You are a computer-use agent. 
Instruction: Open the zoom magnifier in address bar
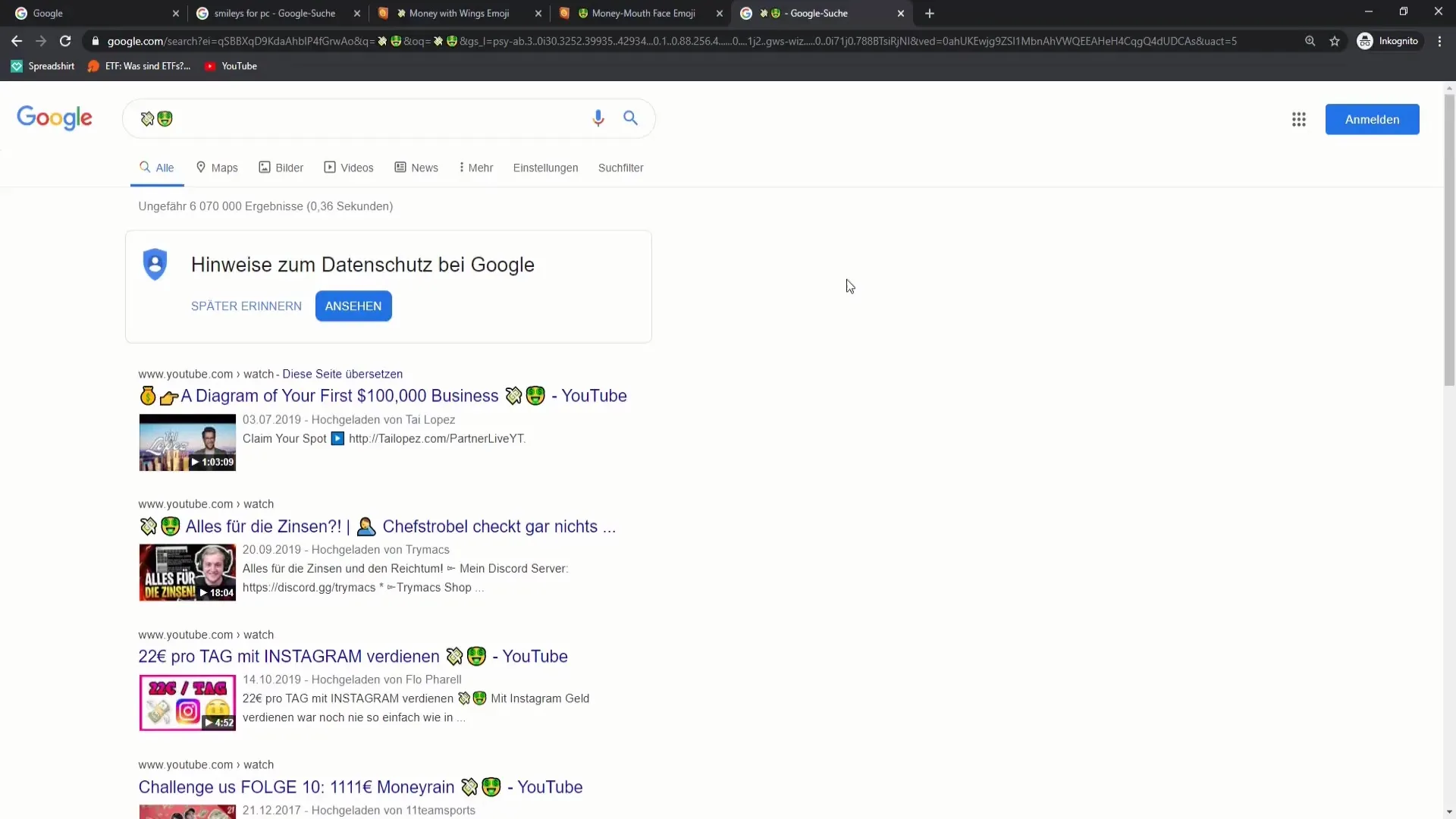click(1310, 41)
